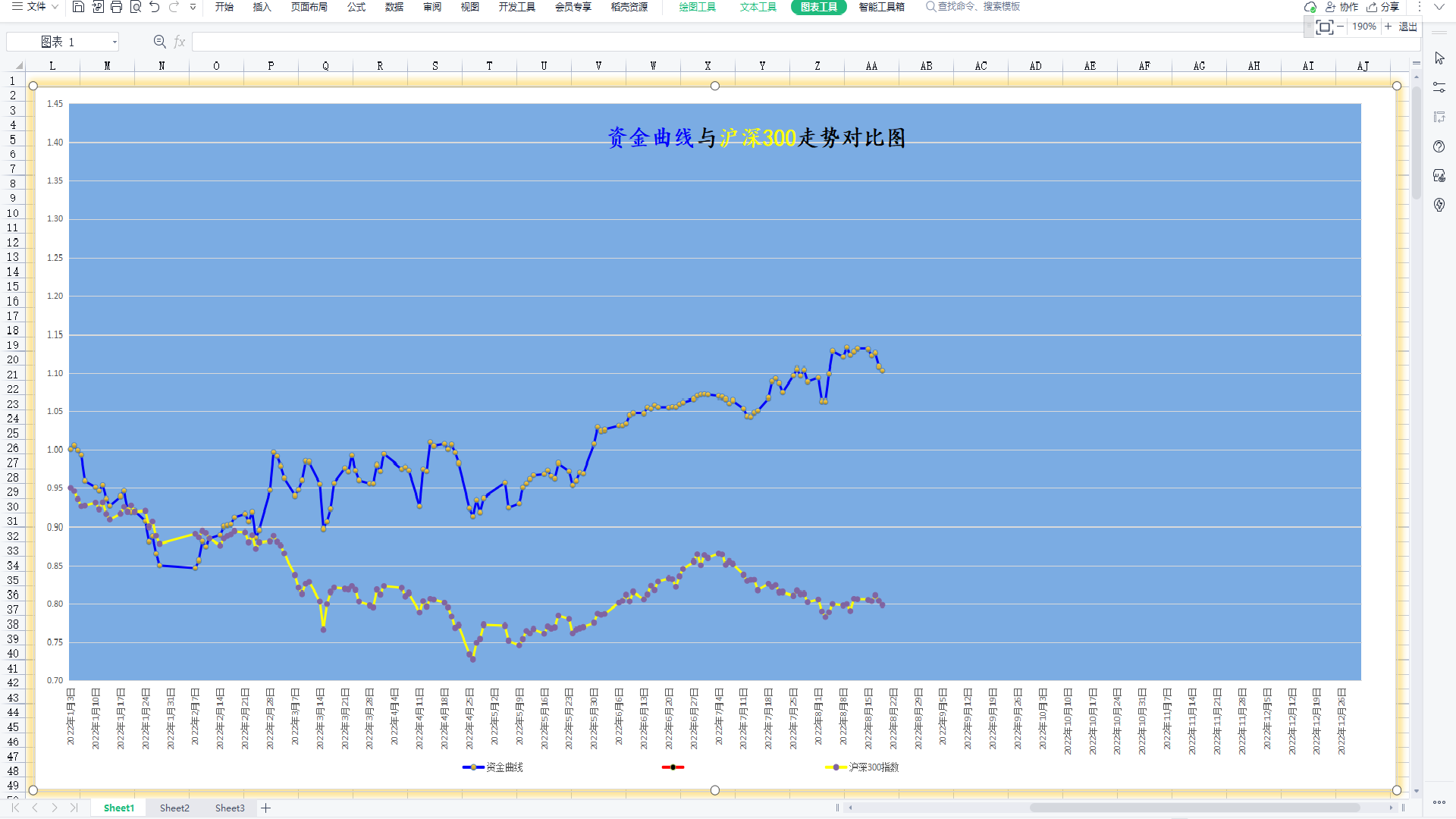Click the 190% zoom level value
This screenshot has height=819, width=1456.
1364,27
